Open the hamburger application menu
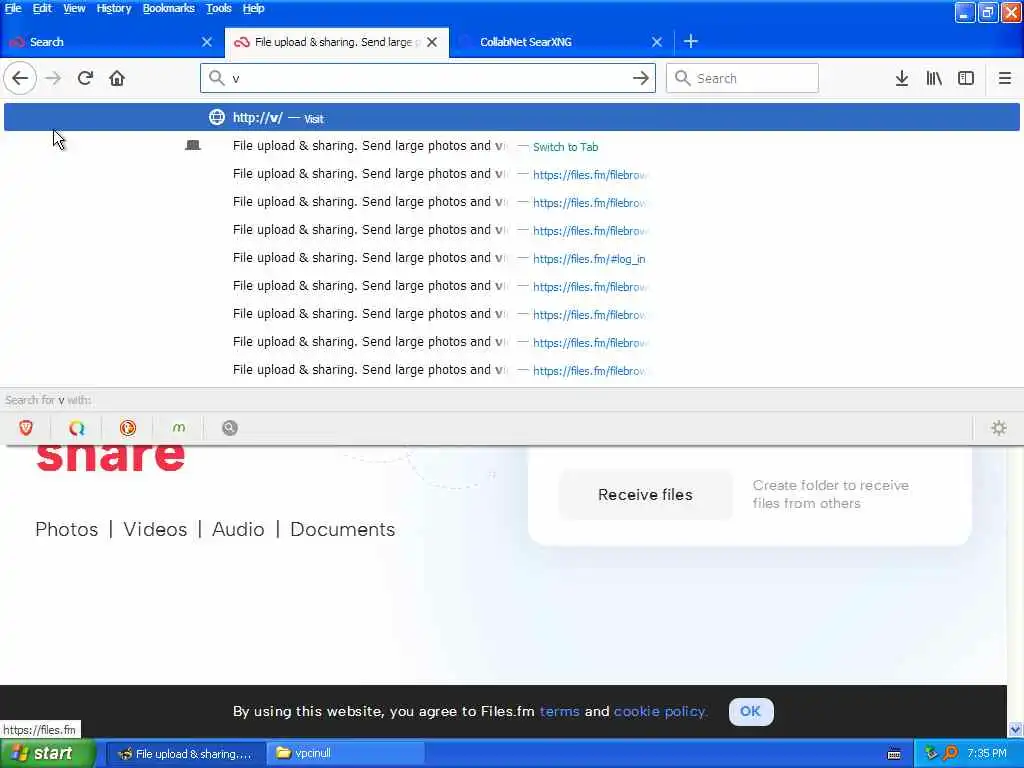The height and width of the screenshot is (768, 1024). click(1004, 78)
